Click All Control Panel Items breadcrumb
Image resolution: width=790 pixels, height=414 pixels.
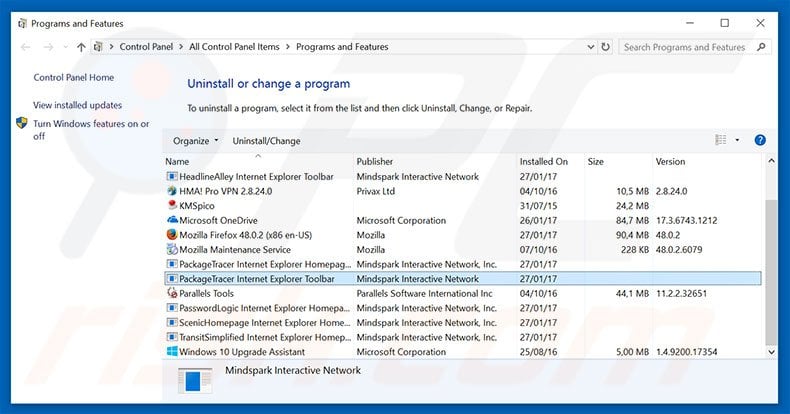234,47
